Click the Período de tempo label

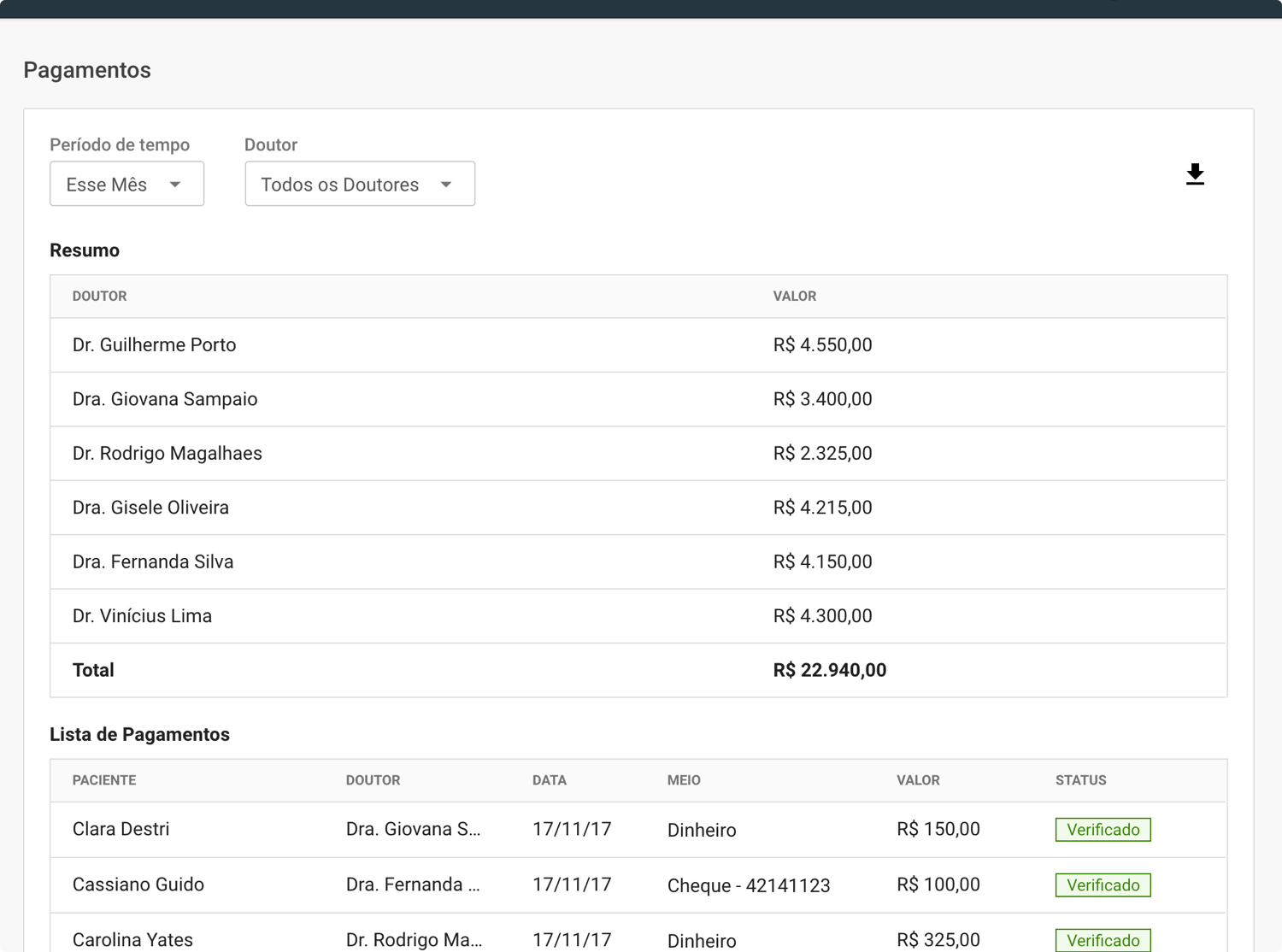pyautogui.click(x=120, y=144)
